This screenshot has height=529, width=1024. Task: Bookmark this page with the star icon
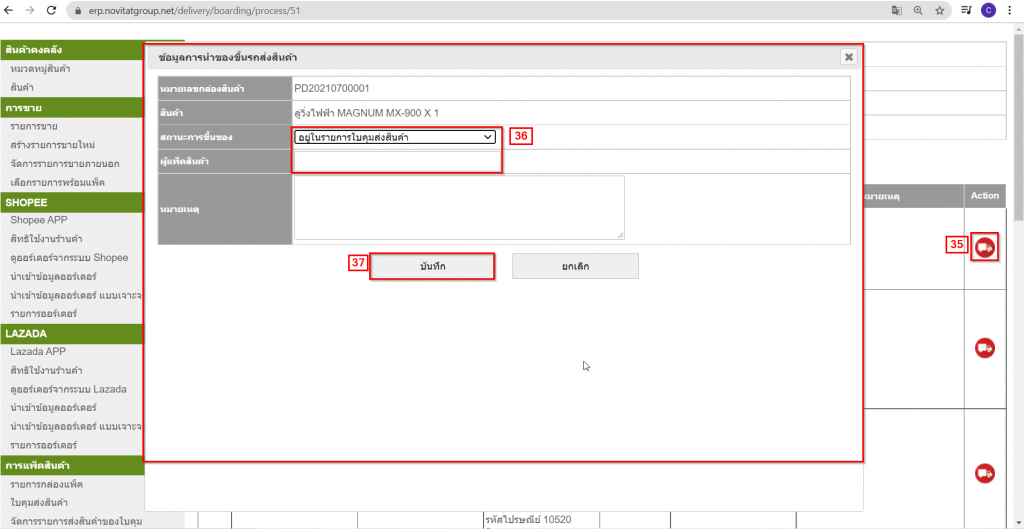(939, 10)
